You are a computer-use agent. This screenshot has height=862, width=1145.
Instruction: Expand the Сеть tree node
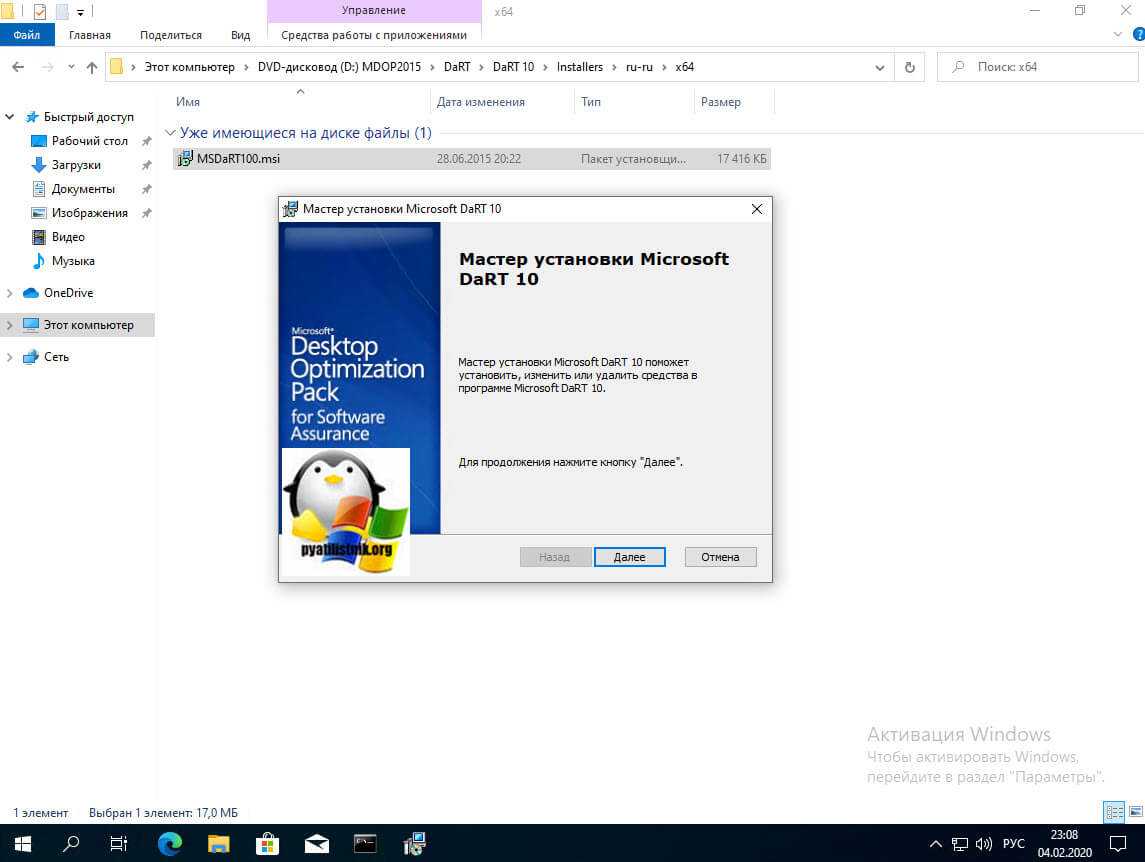(x=10, y=357)
